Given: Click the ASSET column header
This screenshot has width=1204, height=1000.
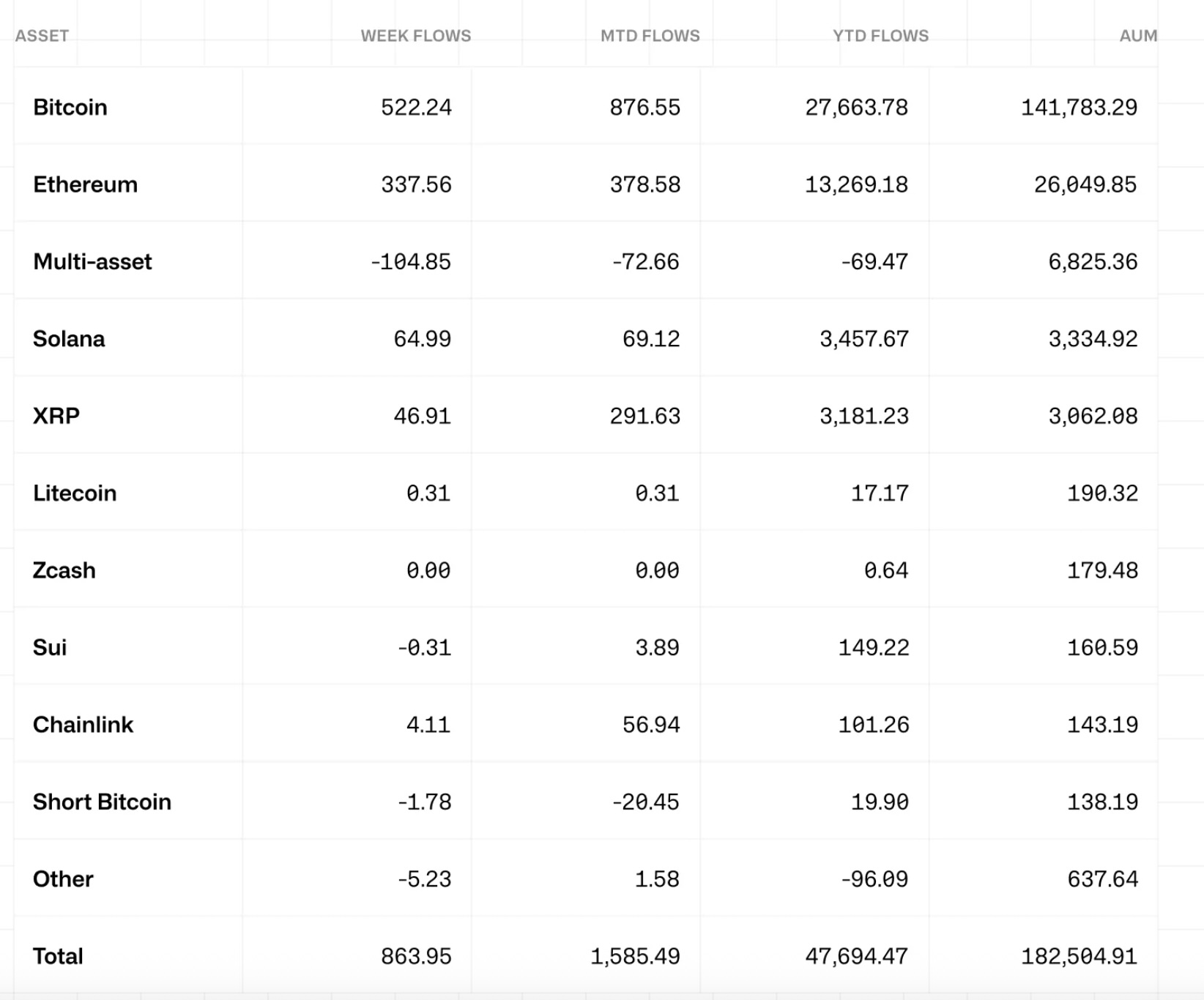Looking at the screenshot, I should 42,36.
